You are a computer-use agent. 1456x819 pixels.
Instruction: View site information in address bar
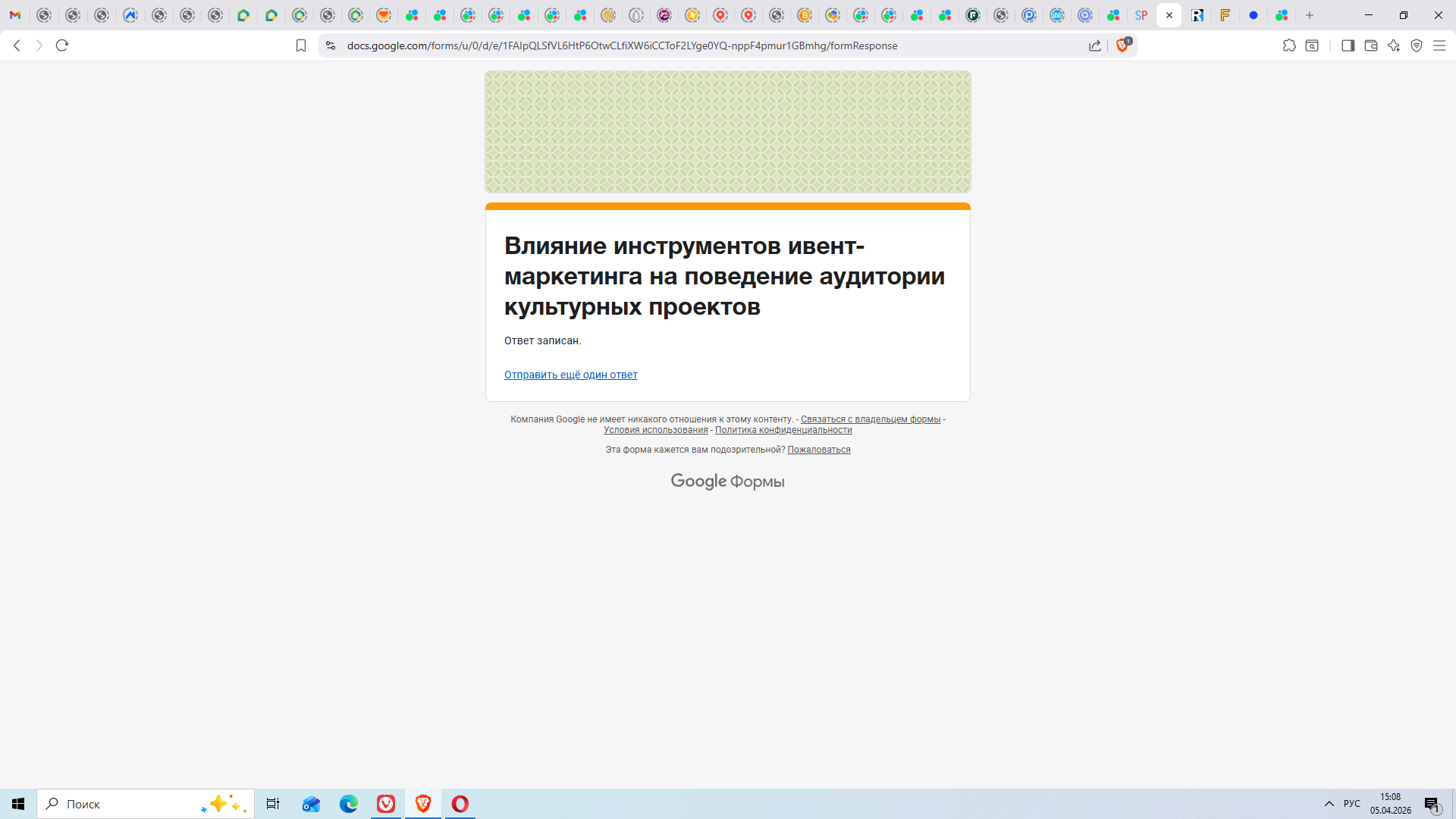[x=330, y=45]
